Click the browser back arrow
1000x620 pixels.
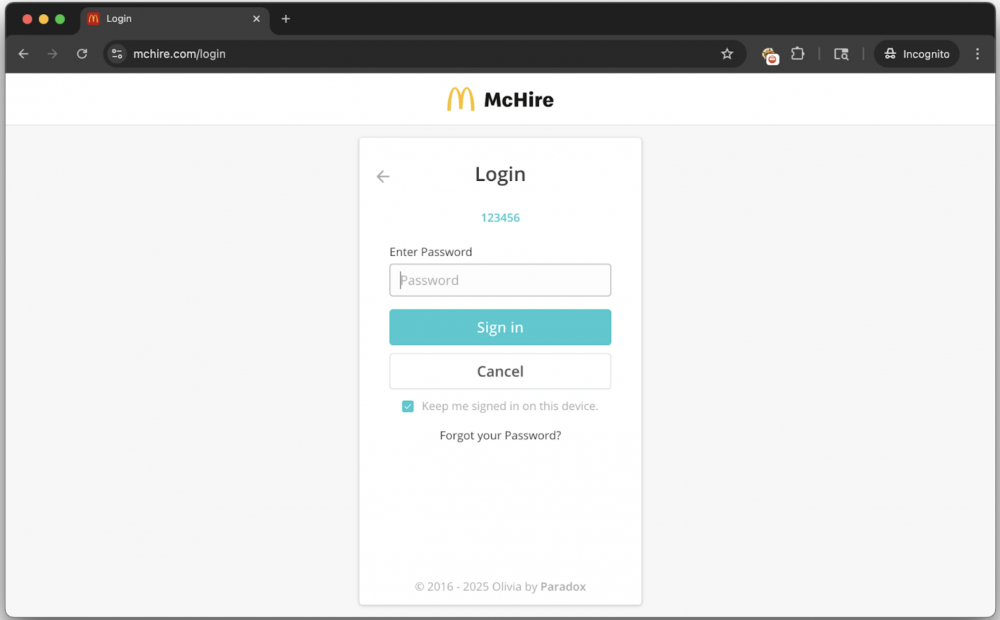click(24, 54)
